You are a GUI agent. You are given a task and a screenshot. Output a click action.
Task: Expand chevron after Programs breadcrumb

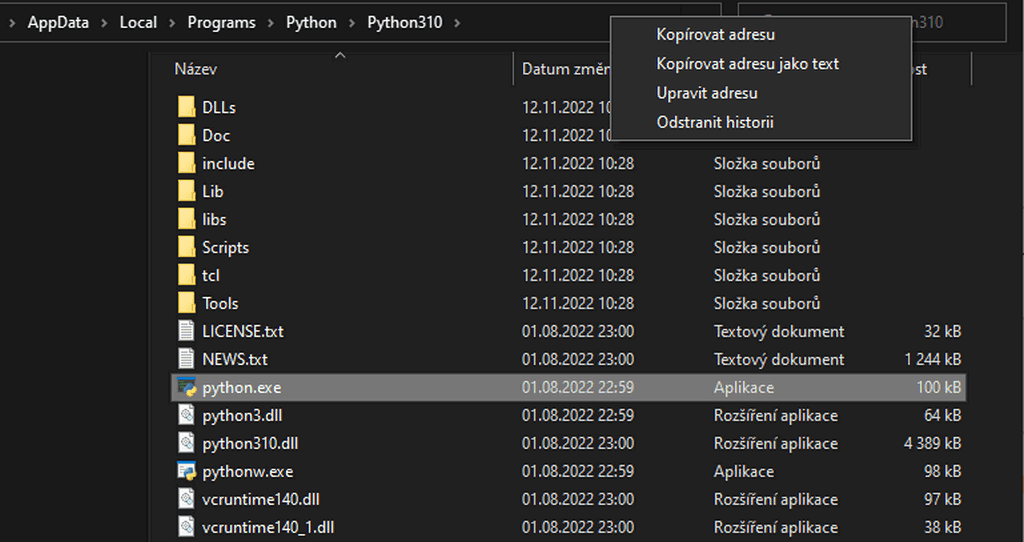(271, 23)
